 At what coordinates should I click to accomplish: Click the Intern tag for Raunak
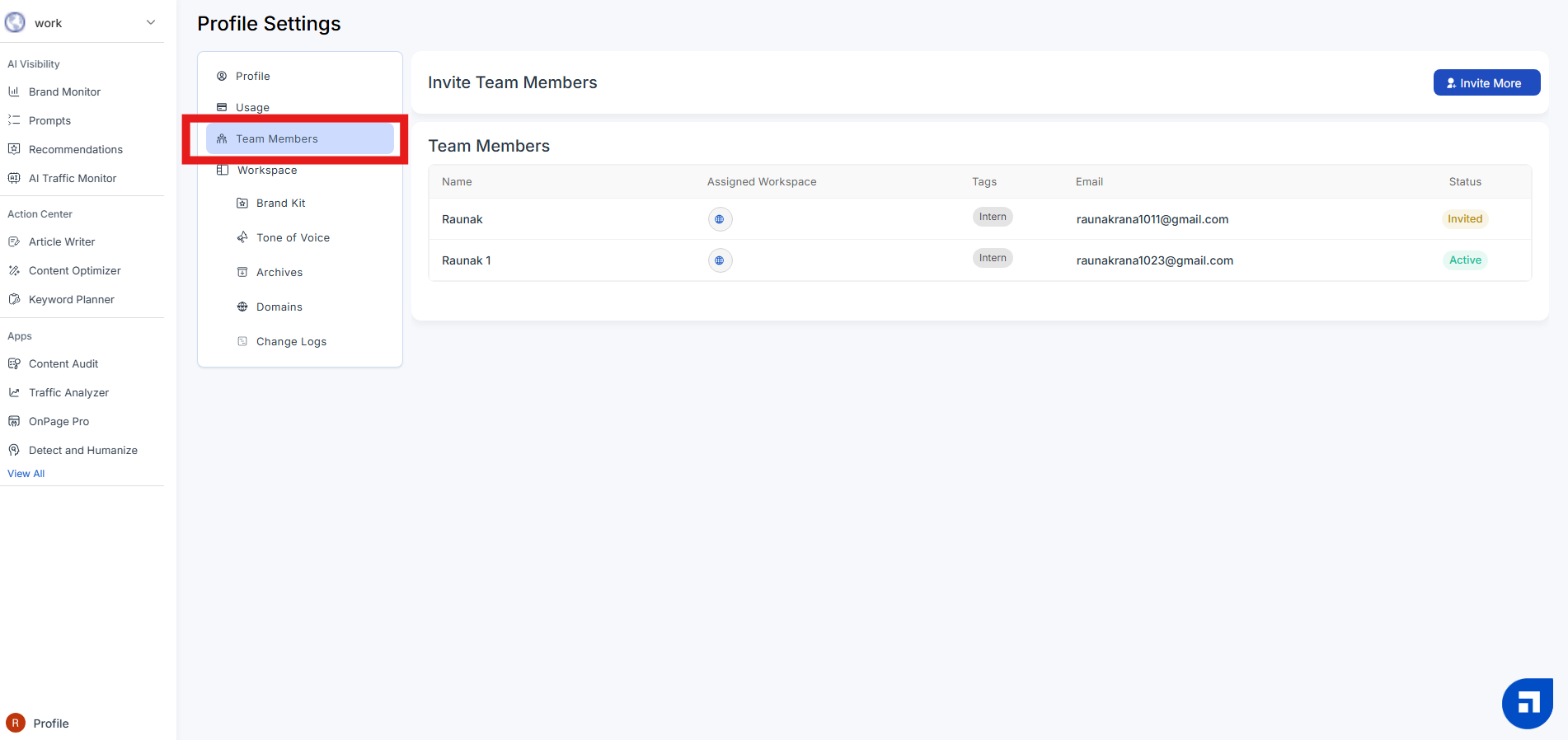[993, 217]
